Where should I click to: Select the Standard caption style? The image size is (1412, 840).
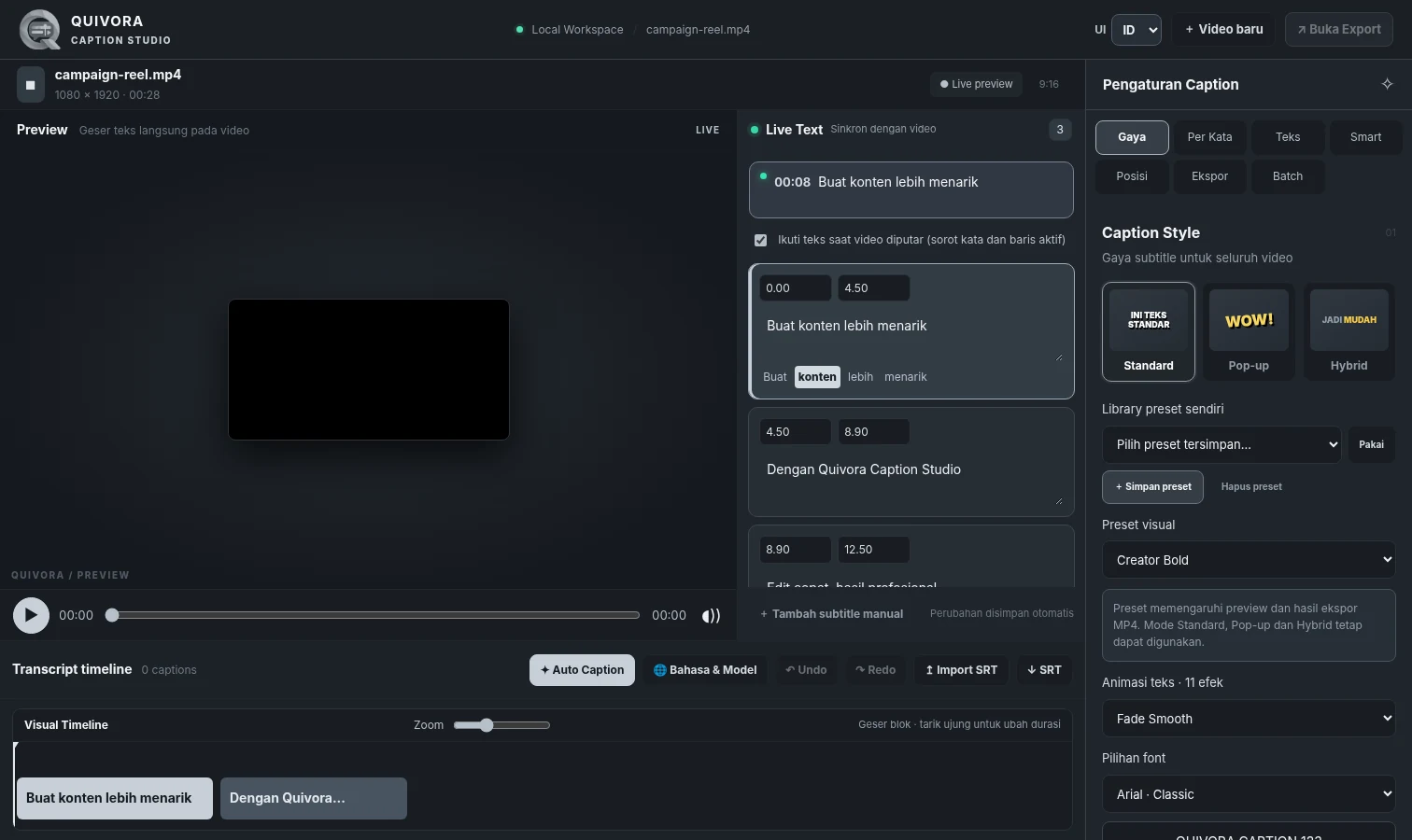pos(1149,331)
